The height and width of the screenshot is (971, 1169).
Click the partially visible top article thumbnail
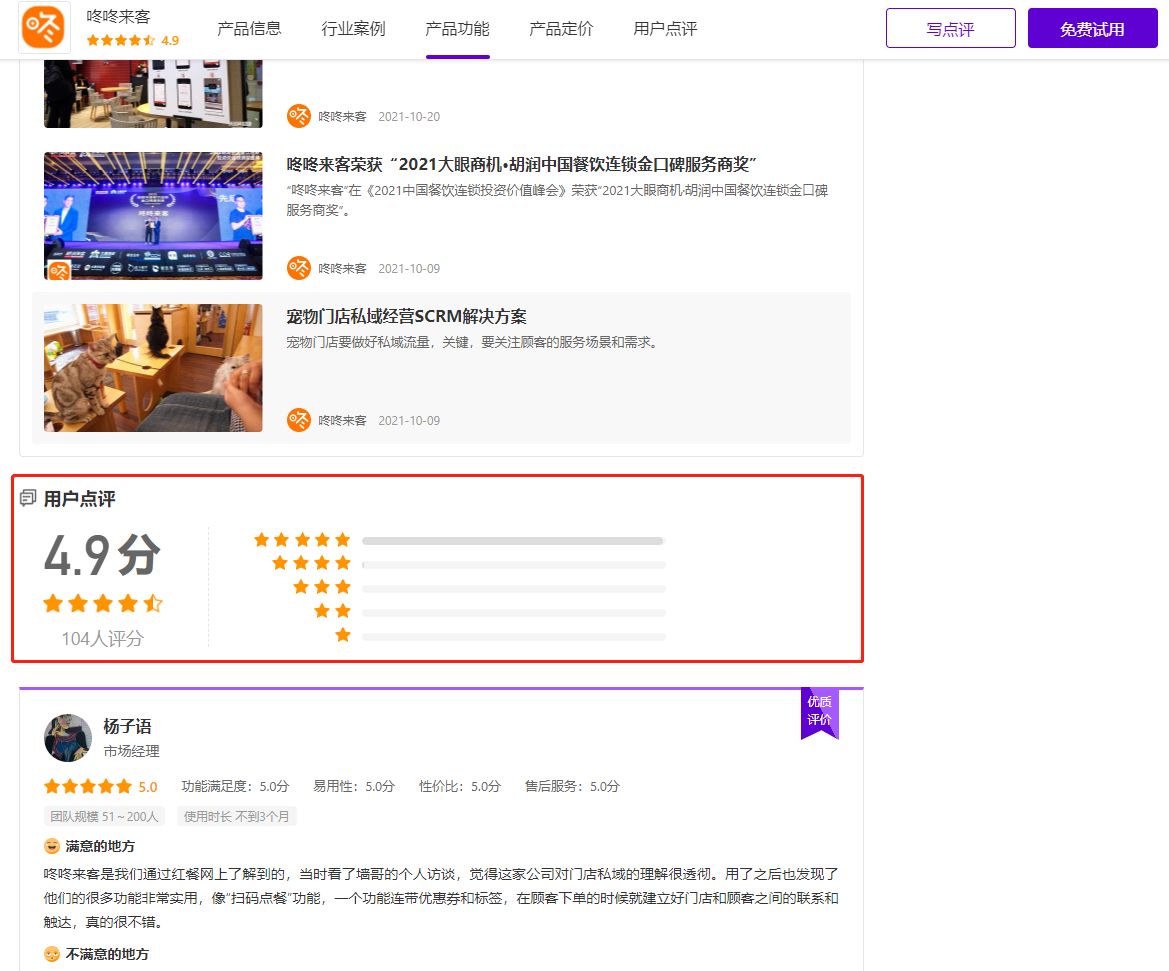153,94
